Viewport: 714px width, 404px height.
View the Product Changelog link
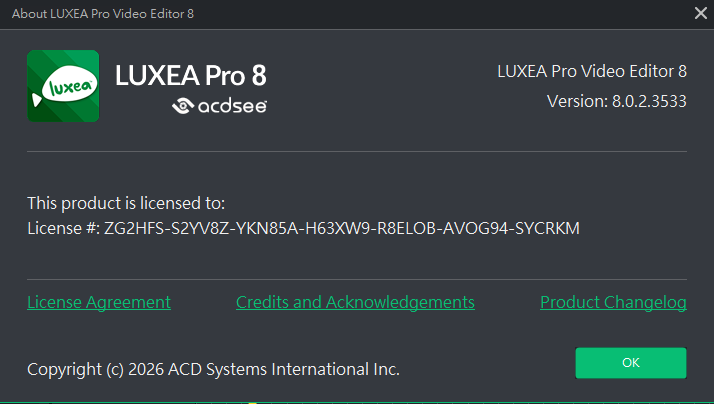coord(613,302)
